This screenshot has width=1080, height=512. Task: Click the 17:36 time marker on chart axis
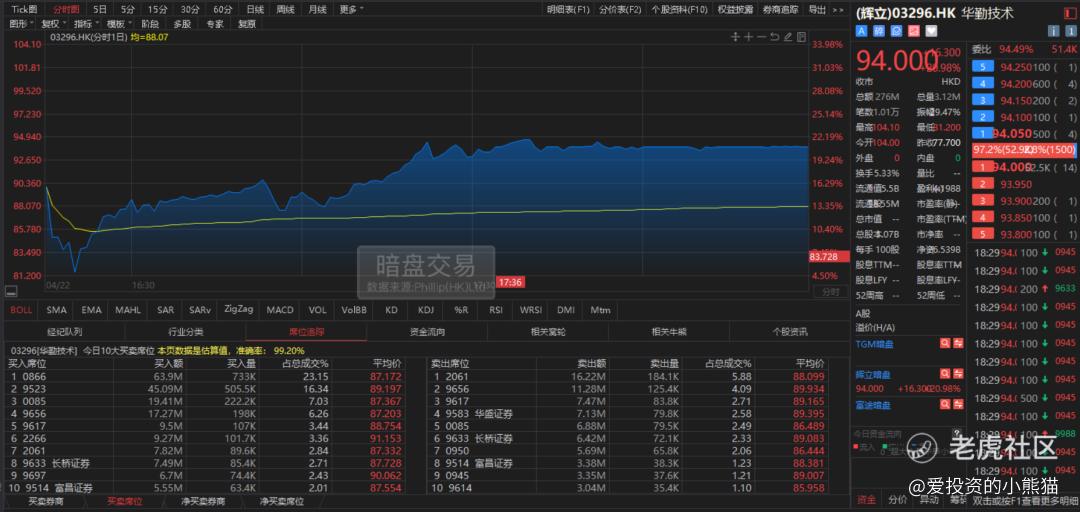[511, 281]
